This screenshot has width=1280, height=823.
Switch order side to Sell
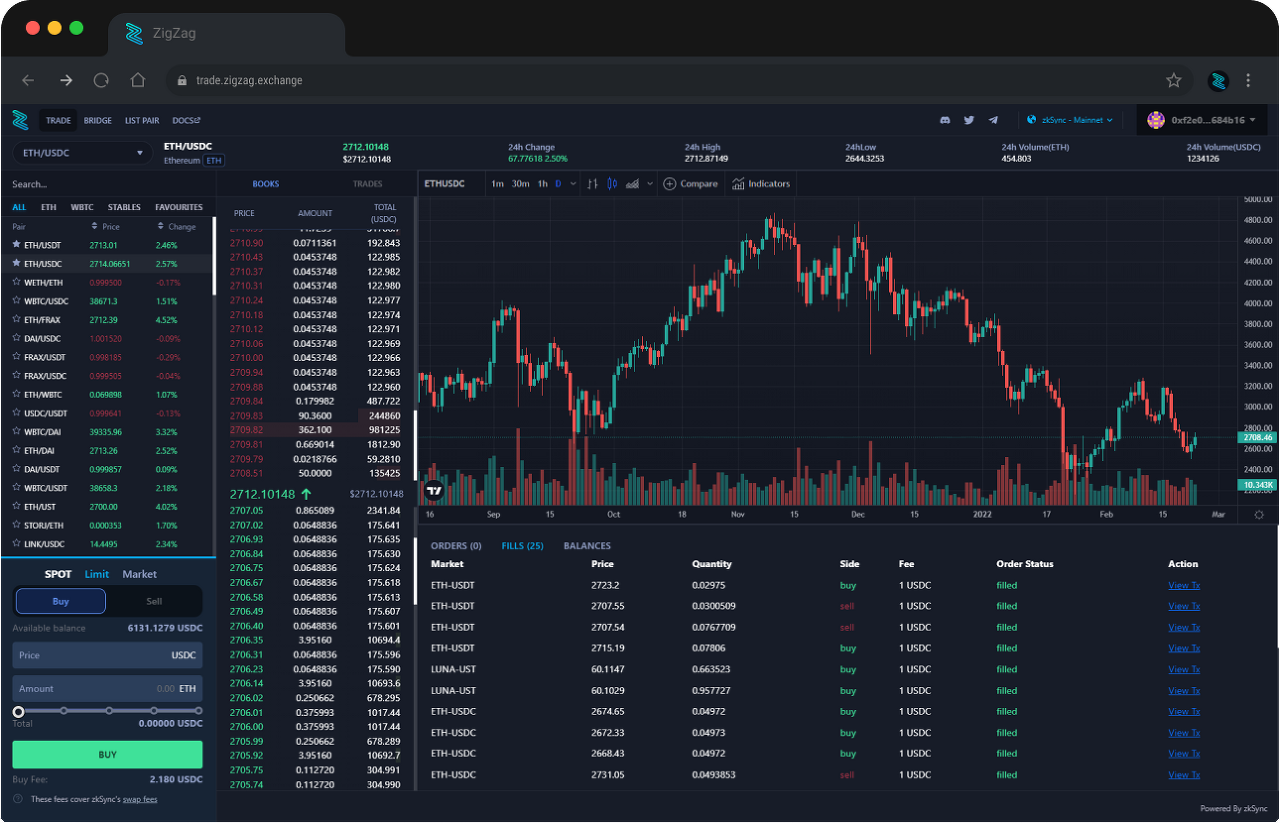click(154, 601)
